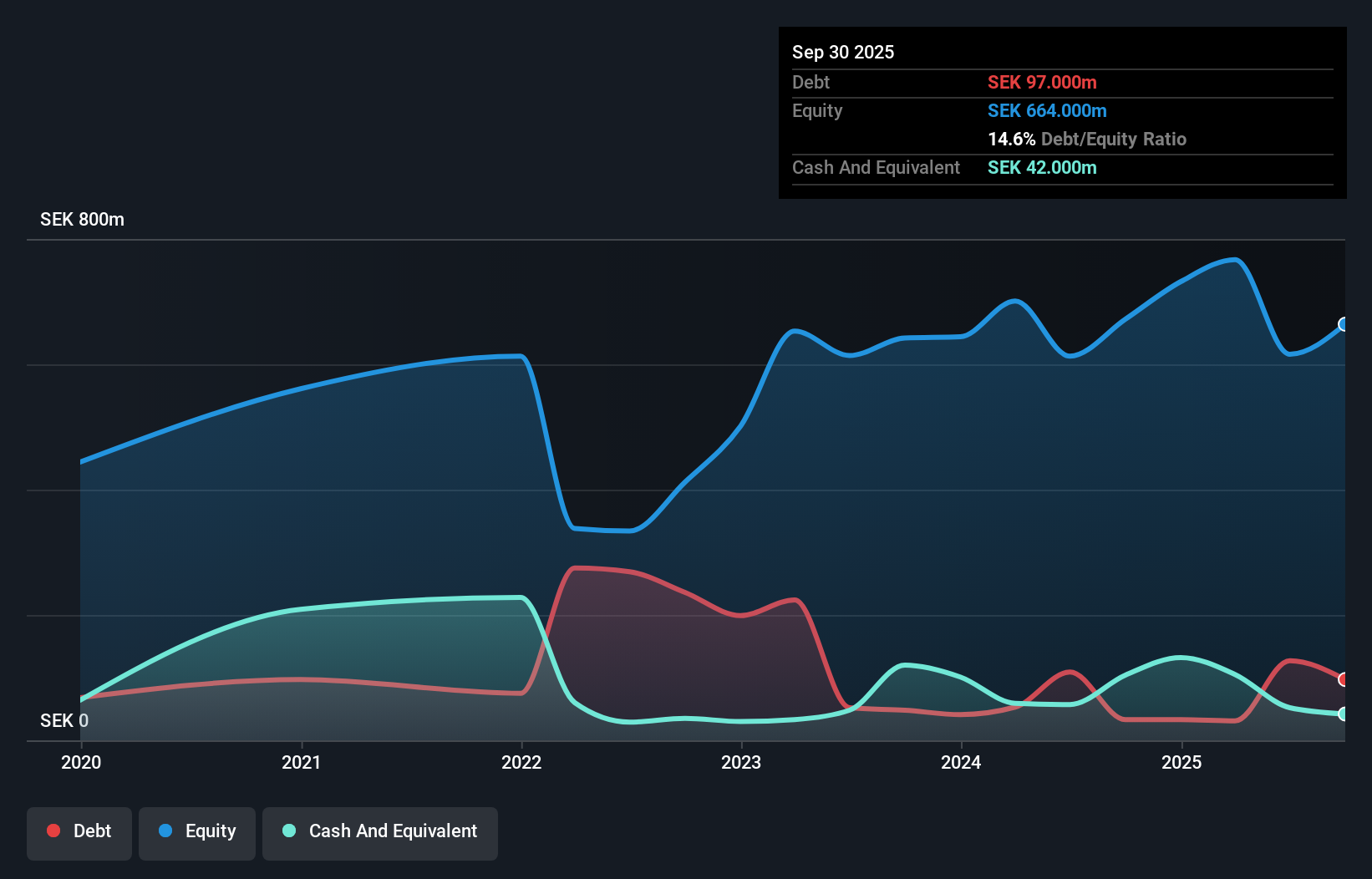Select the 2023 axis label
Viewport: 1372px width, 879px height.
[742, 762]
